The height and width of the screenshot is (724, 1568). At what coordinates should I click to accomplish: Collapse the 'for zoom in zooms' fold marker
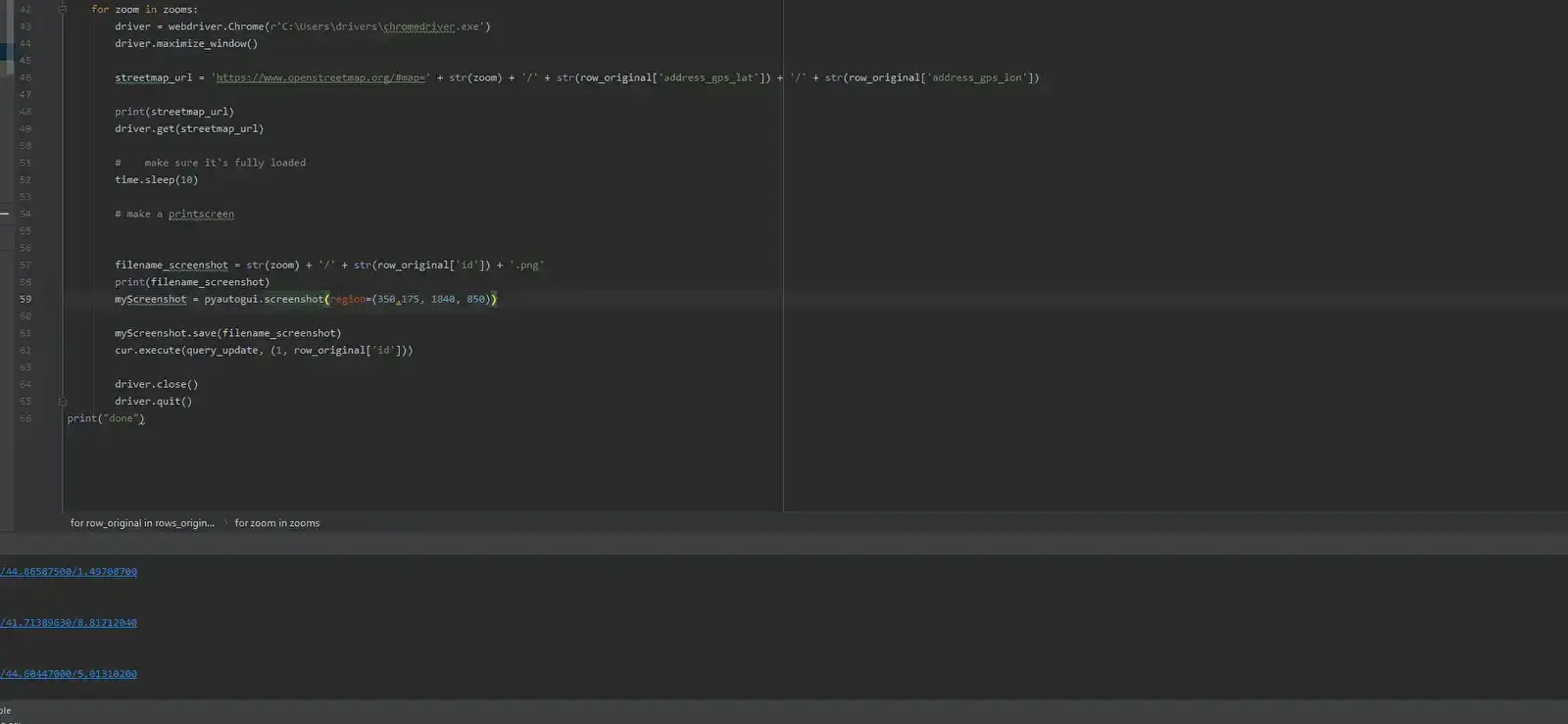(63, 10)
